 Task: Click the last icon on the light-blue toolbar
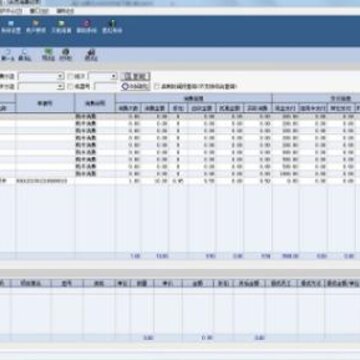click(x=91, y=52)
